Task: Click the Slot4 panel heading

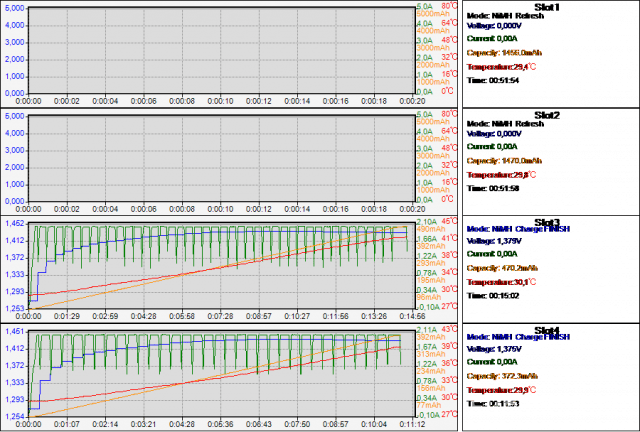Action: [547, 330]
